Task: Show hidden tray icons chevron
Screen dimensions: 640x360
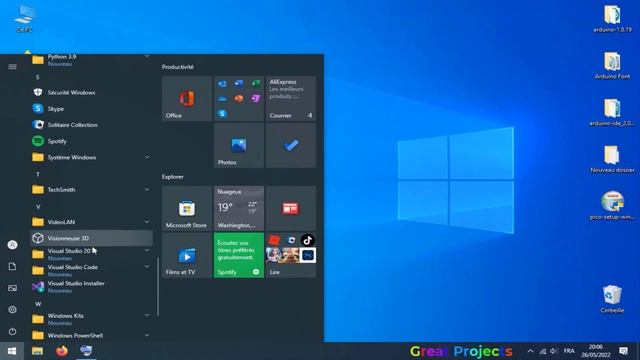Action: pyautogui.click(x=530, y=351)
